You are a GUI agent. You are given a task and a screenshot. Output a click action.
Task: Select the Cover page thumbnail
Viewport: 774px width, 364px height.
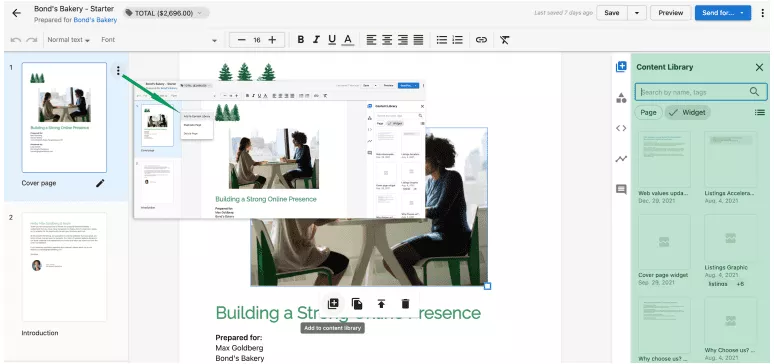(64, 118)
